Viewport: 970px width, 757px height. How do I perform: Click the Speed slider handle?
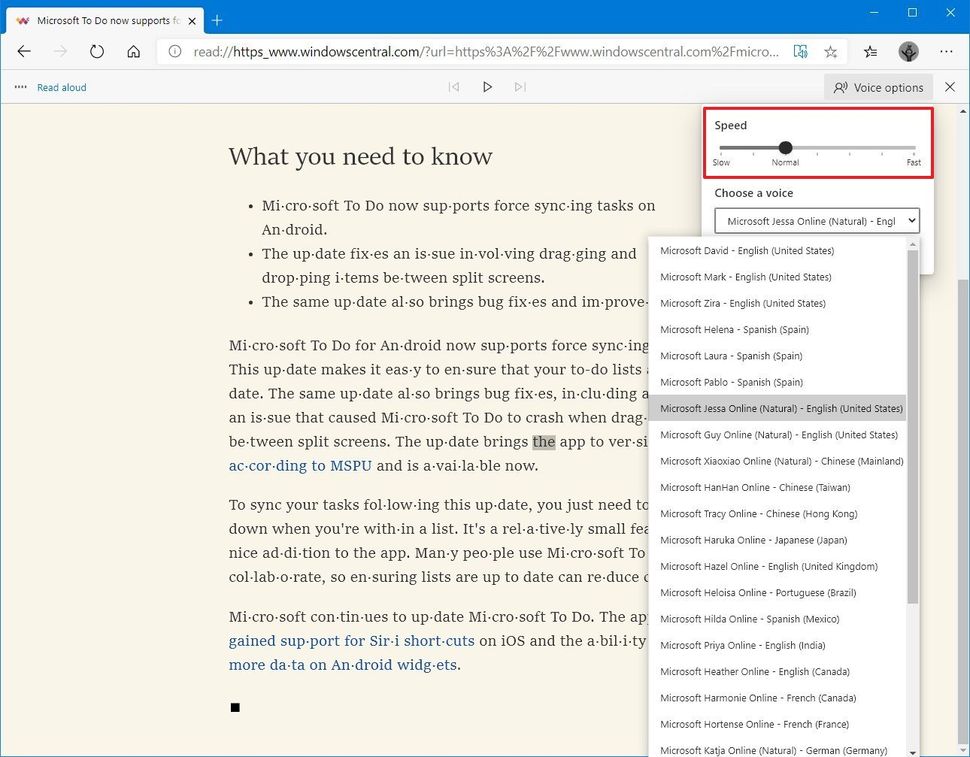point(785,147)
